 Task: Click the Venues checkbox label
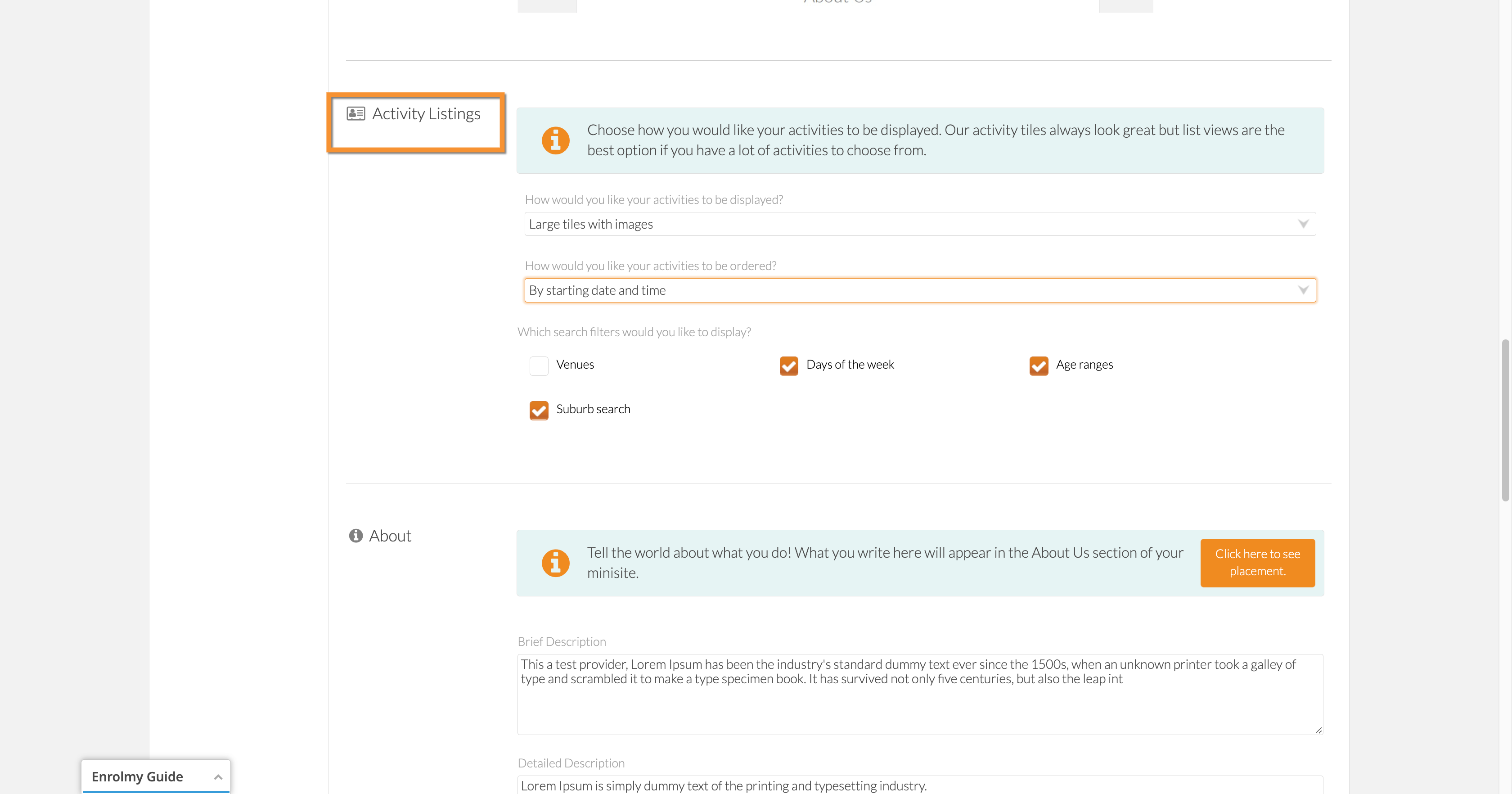tap(575, 364)
